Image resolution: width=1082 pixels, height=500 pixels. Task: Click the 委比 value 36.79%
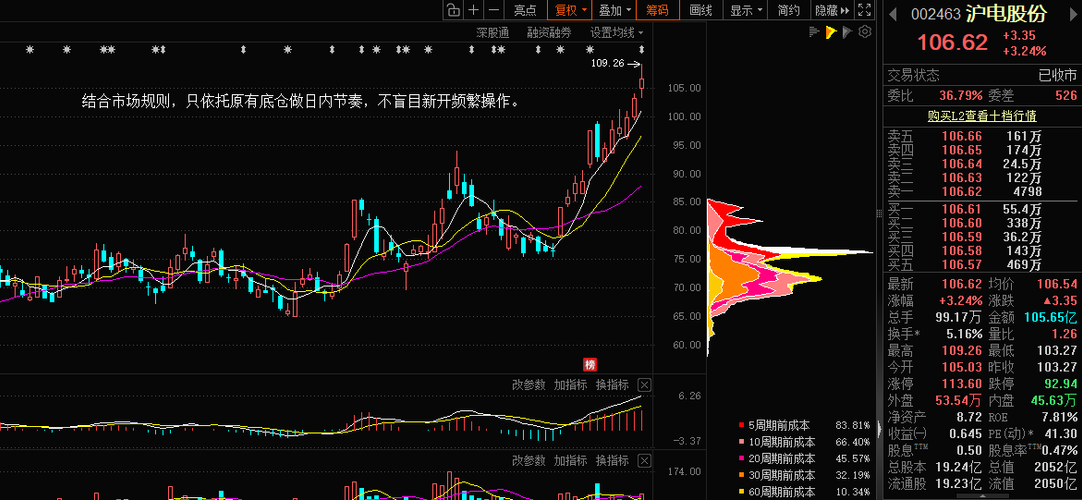tap(960, 95)
